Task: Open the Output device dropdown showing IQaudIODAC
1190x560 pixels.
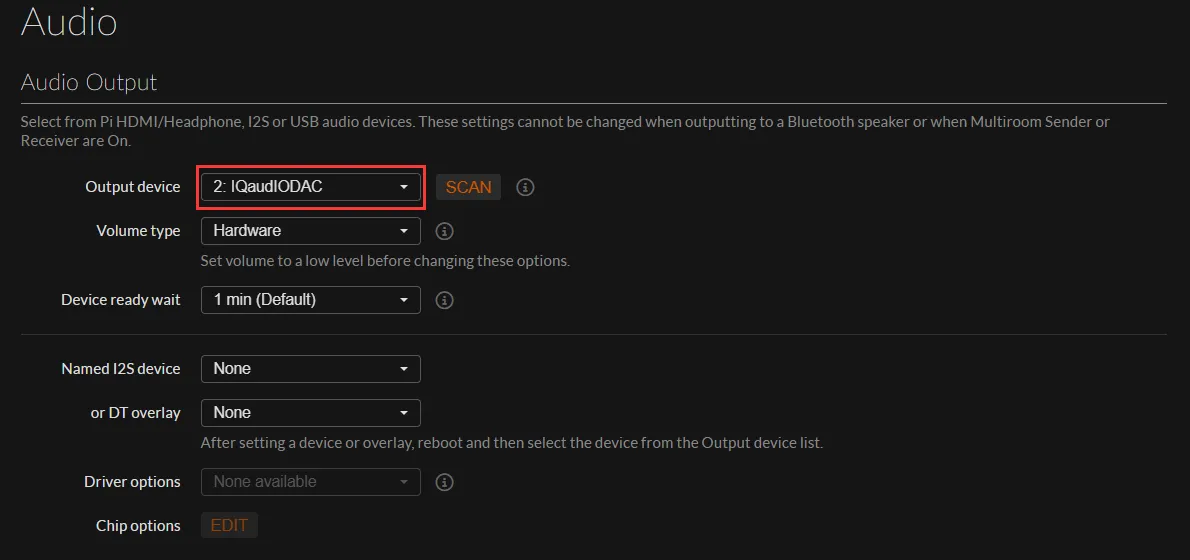Action: (311, 187)
